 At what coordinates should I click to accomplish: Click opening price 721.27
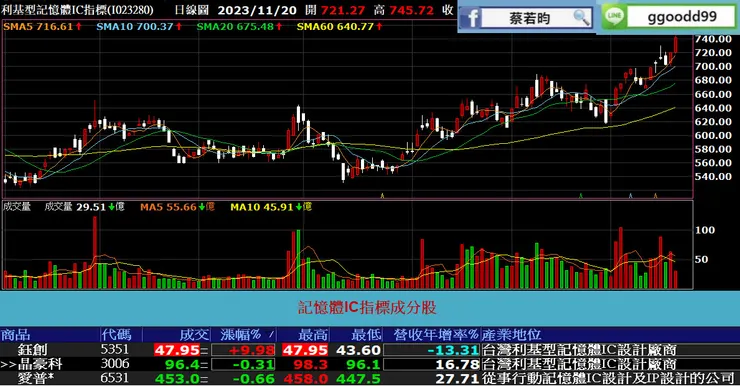coord(343,10)
